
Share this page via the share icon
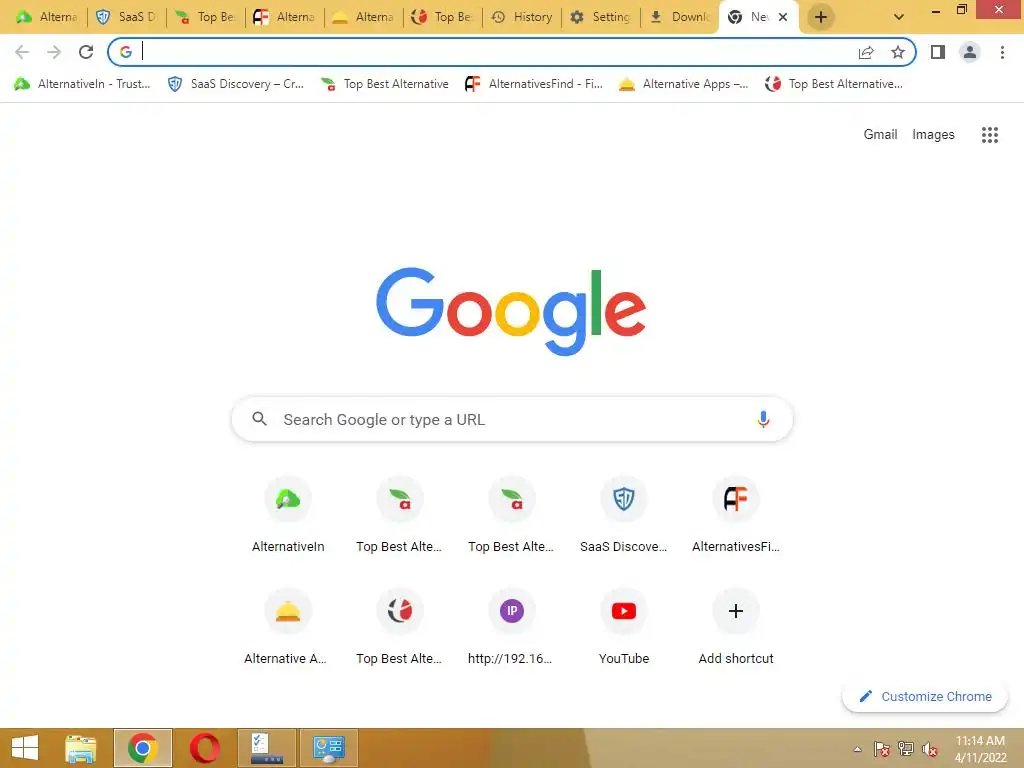pos(866,52)
